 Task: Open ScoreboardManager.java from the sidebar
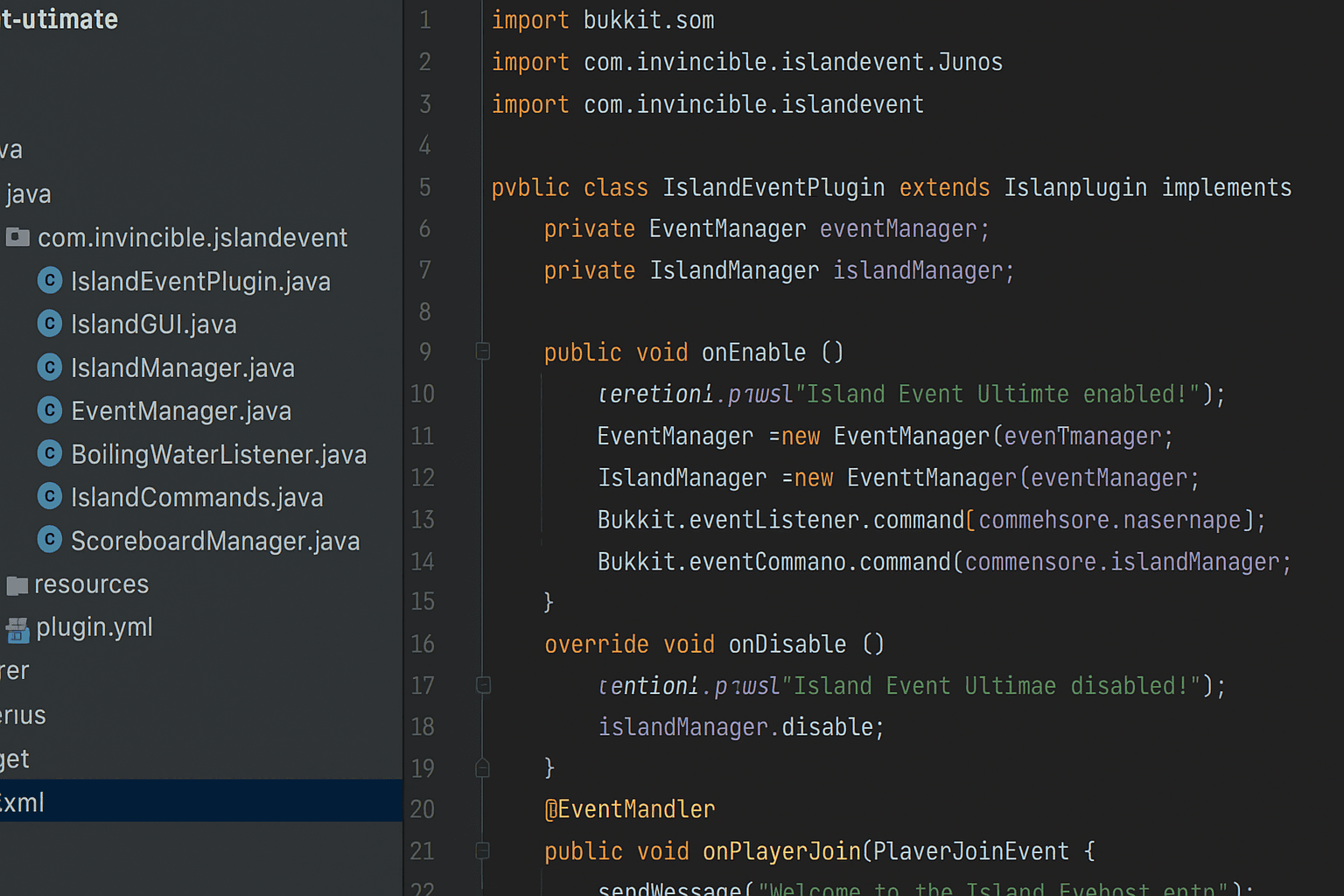tap(215, 540)
